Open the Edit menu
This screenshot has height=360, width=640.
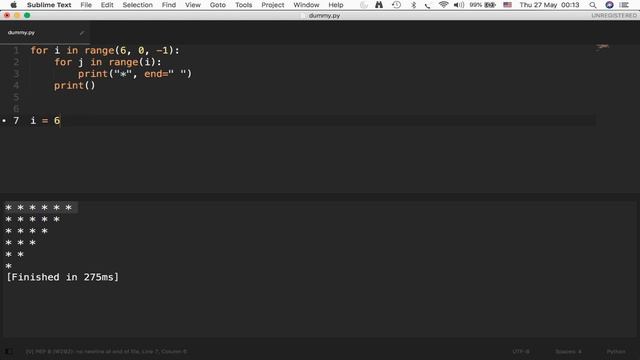tap(107, 5)
